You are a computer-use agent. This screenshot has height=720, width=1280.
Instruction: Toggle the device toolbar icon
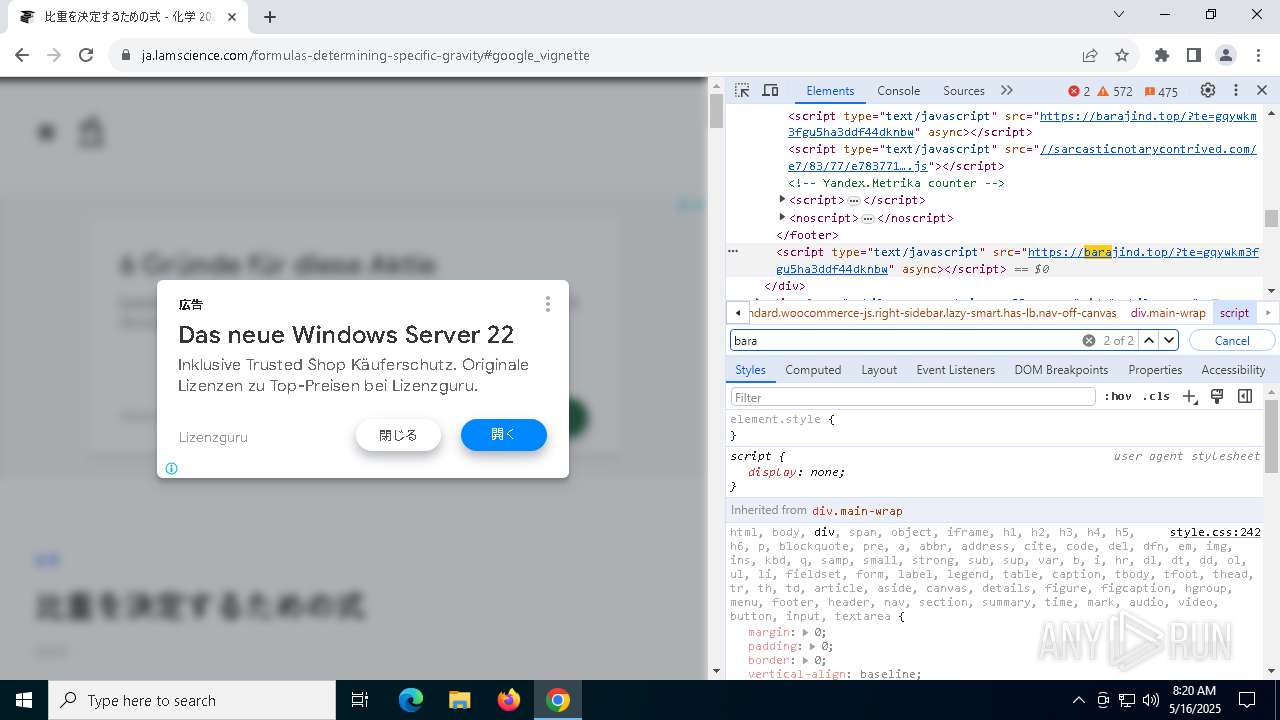[x=770, y=90]
